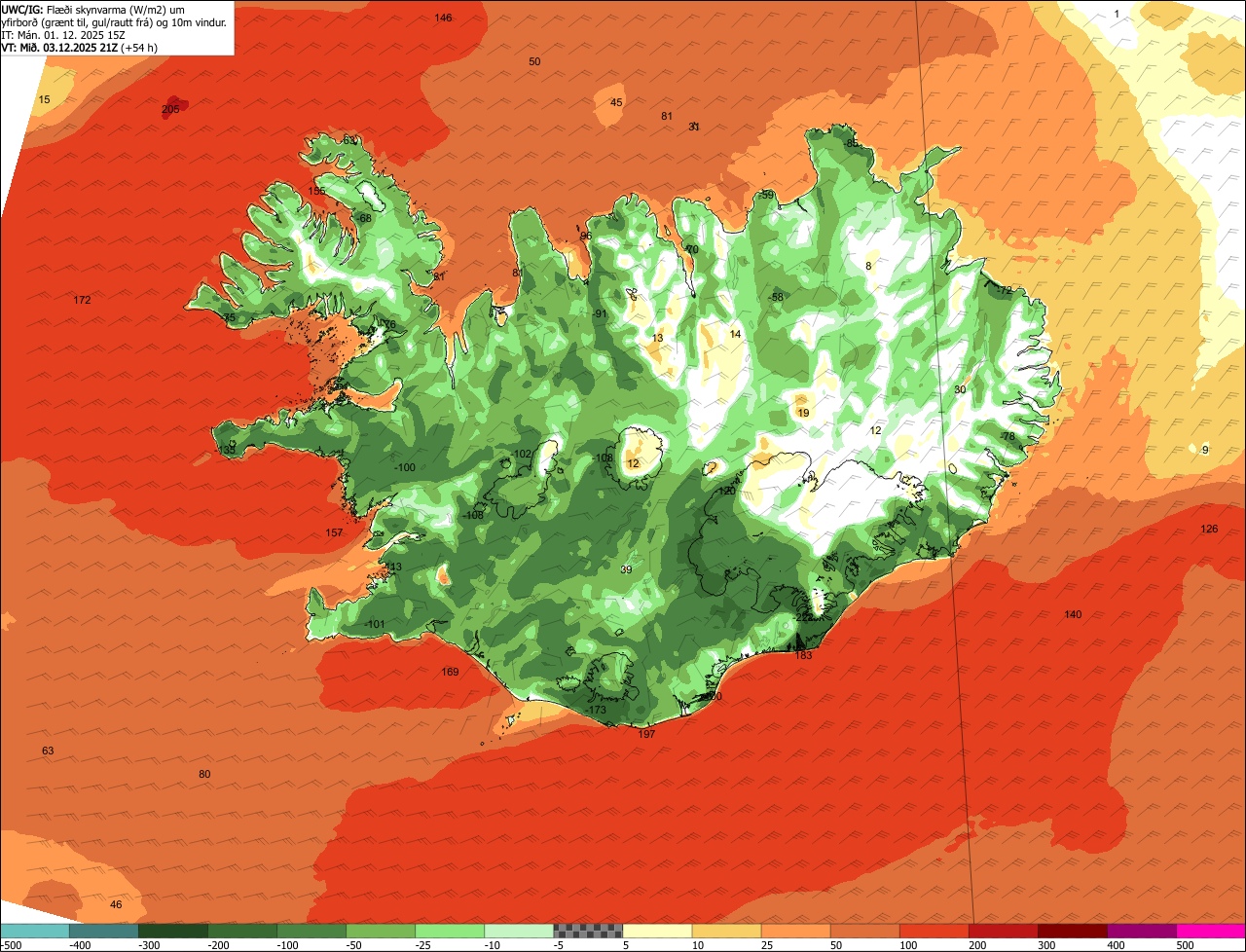
Task: Click the '183' value off the southeast coast
Action: point(803,655)
